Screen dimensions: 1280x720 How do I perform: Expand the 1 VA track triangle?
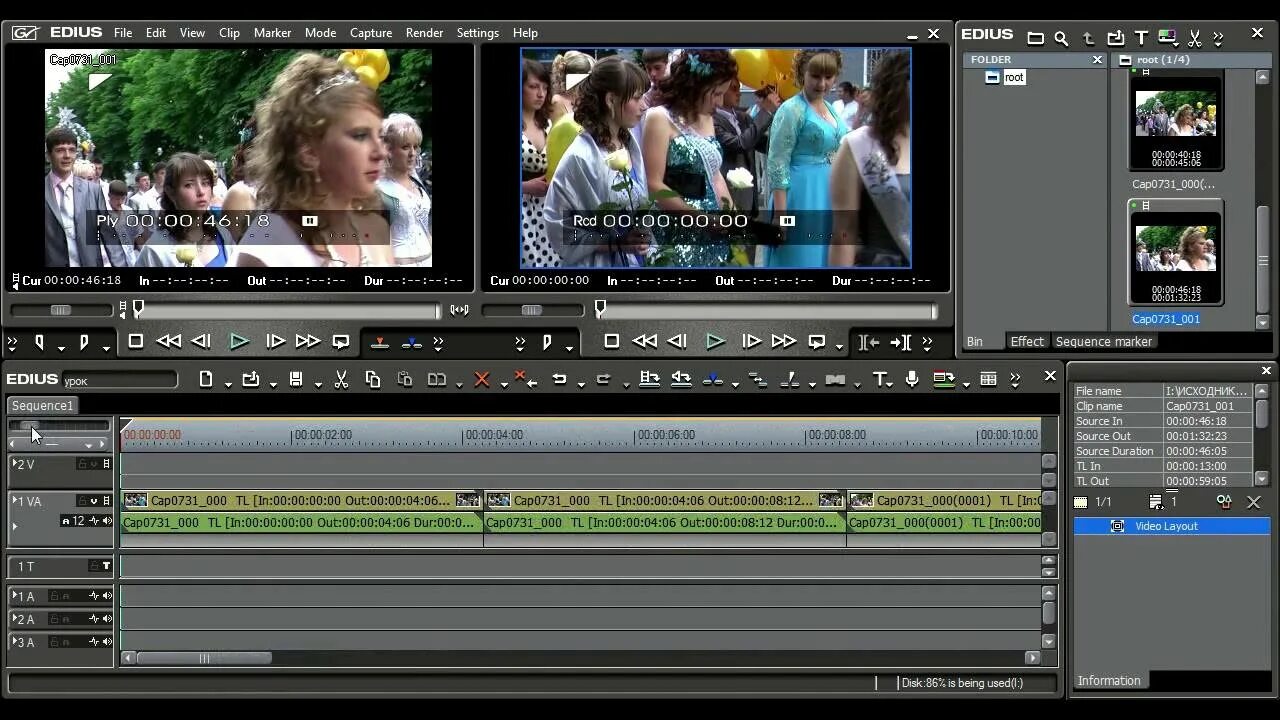pyautogui.click(x=16, y=500)
